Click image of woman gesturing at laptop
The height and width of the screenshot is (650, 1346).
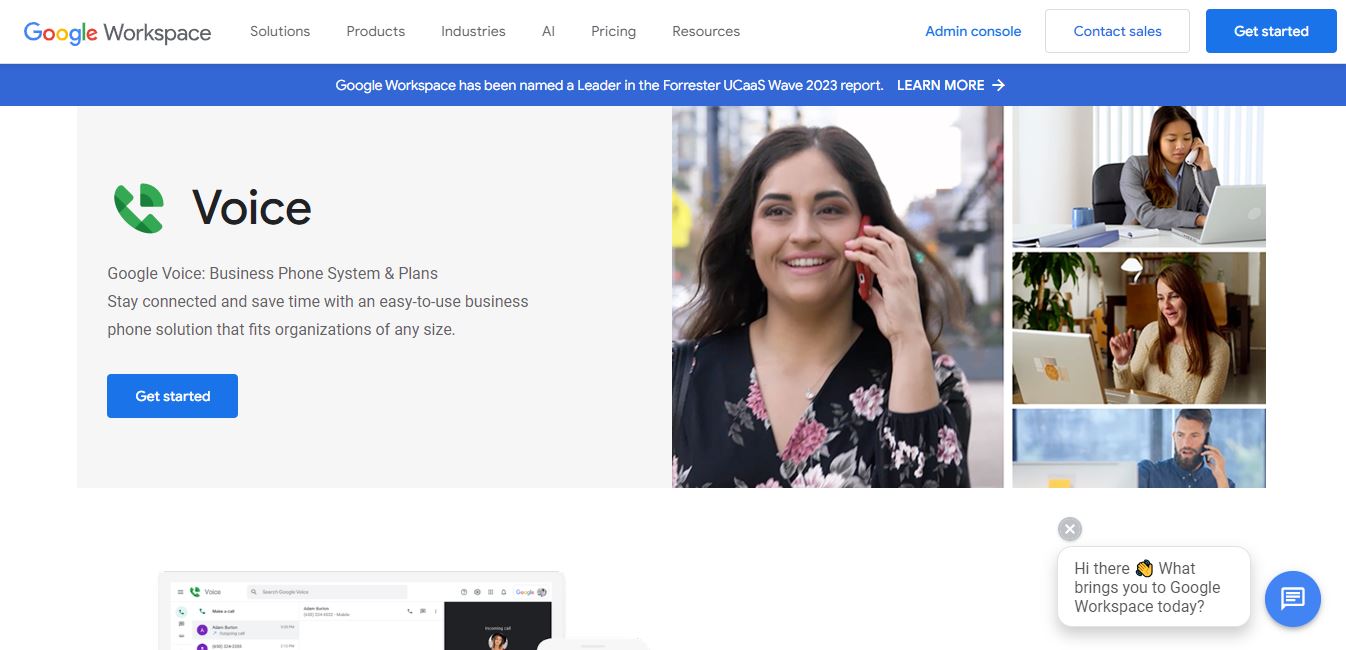1139,328
